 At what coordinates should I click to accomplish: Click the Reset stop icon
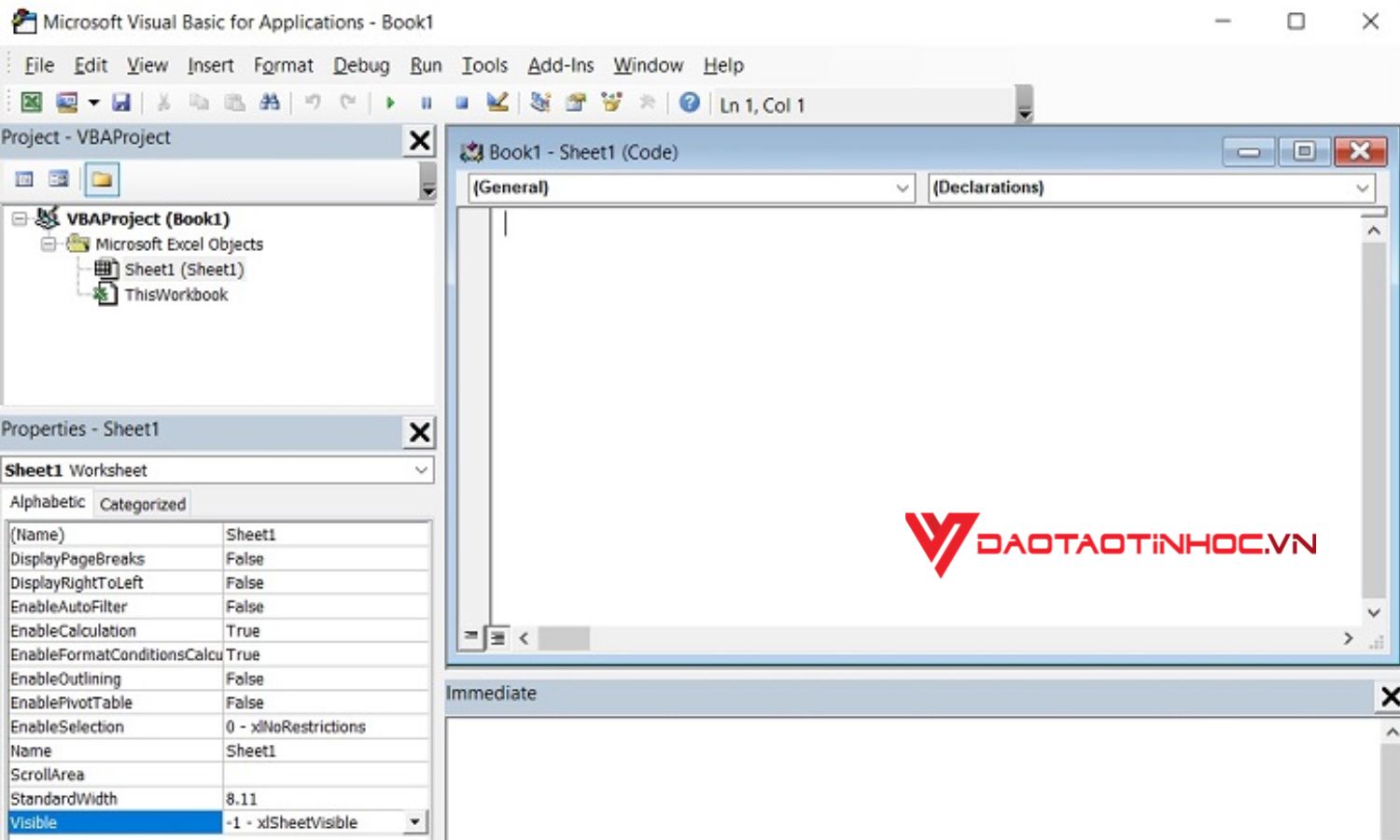(462, 103)
